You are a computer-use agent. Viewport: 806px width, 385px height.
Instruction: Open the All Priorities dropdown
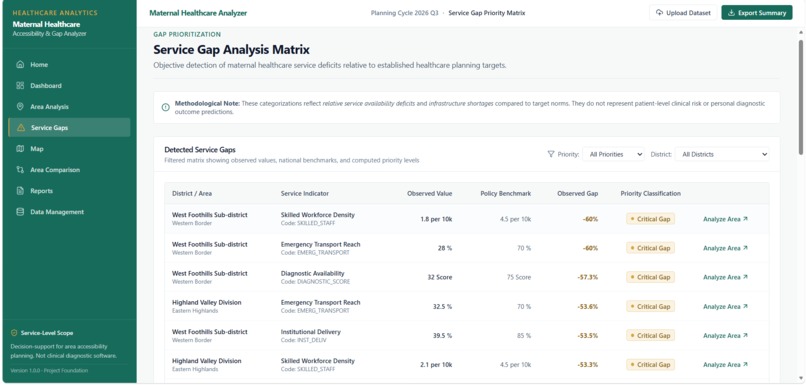(x=613, y=154)
